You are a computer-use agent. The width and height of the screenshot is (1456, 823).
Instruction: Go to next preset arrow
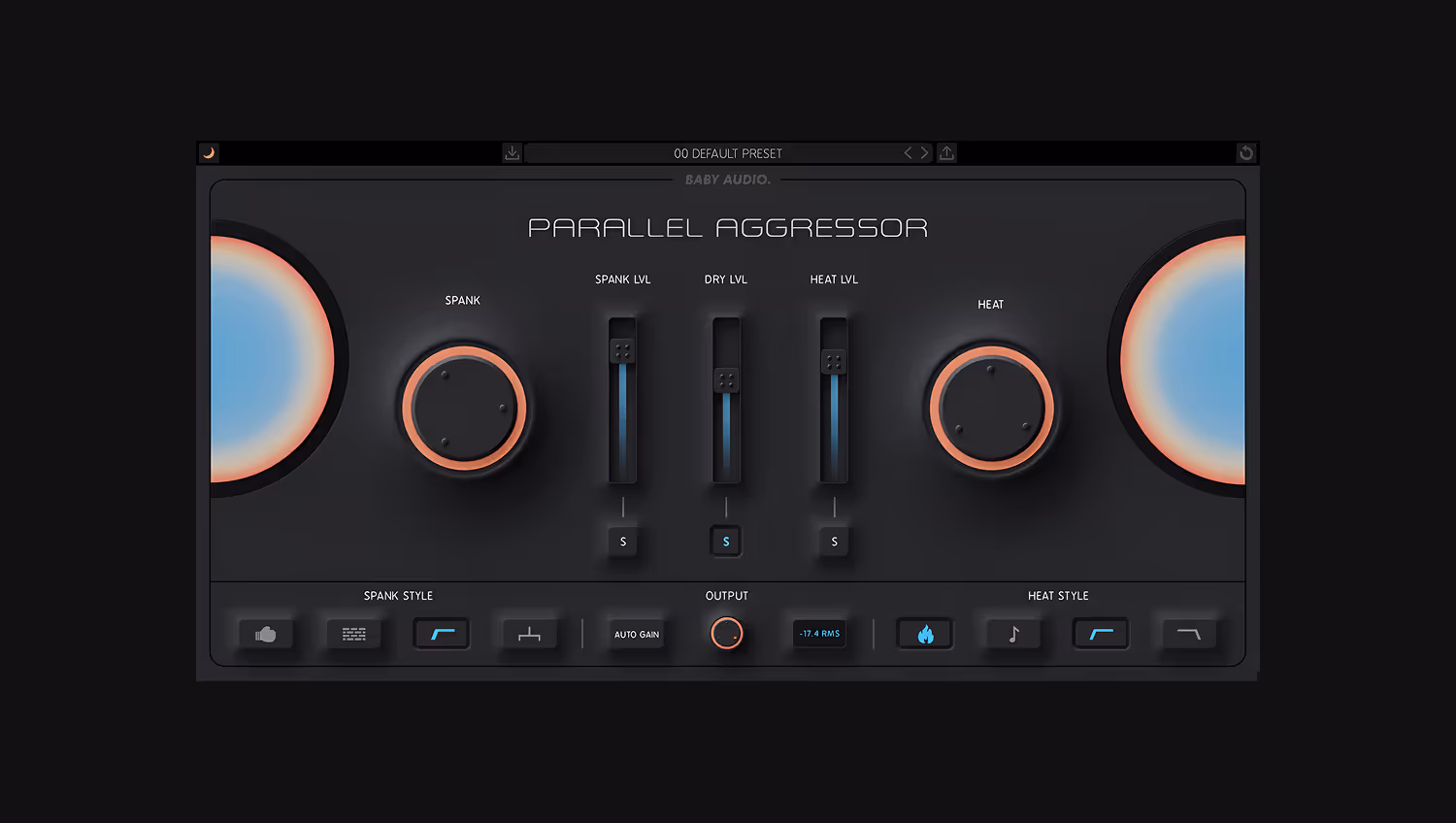[925, 153]
